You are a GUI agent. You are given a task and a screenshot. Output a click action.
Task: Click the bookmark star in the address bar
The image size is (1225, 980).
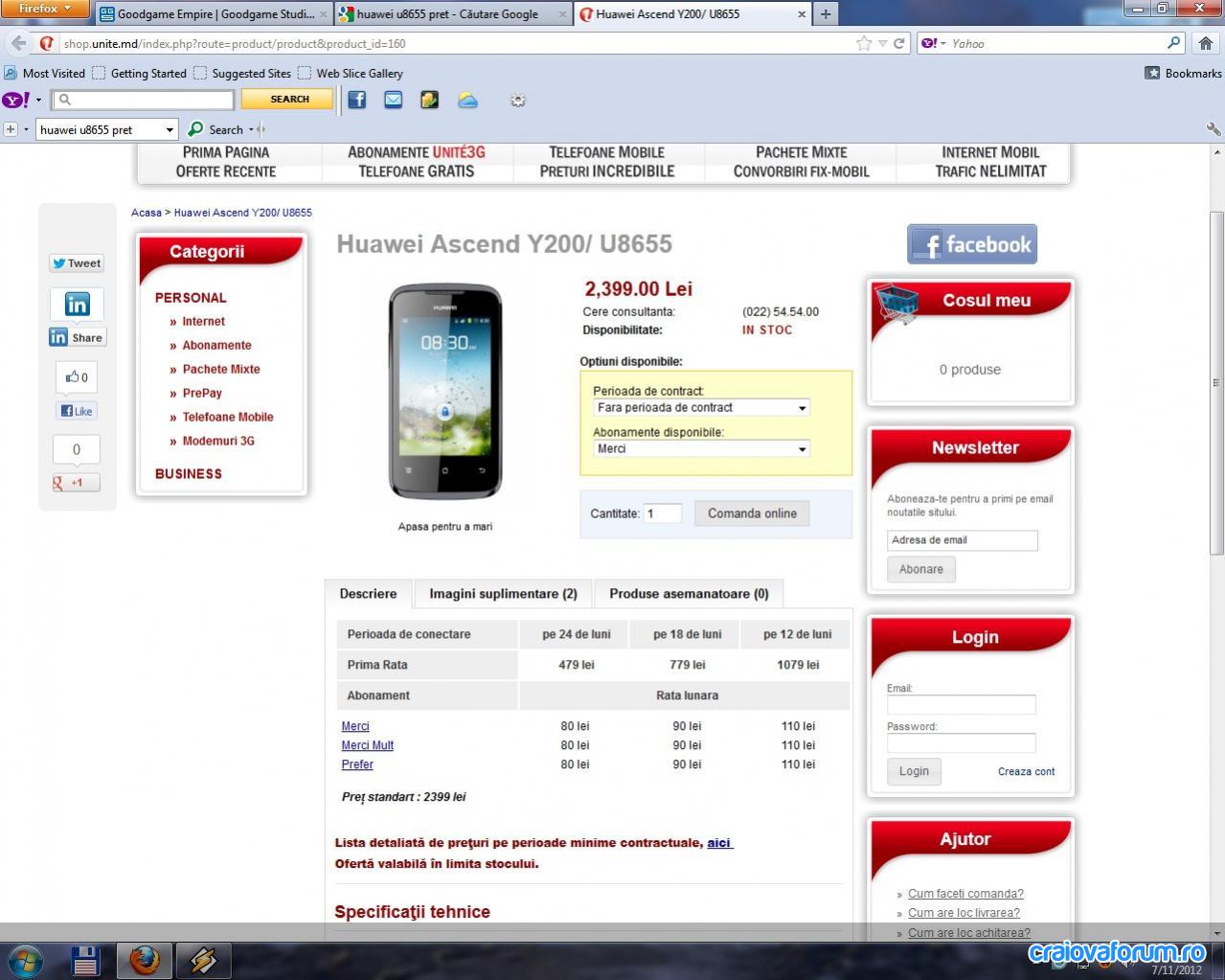(864, 43)
